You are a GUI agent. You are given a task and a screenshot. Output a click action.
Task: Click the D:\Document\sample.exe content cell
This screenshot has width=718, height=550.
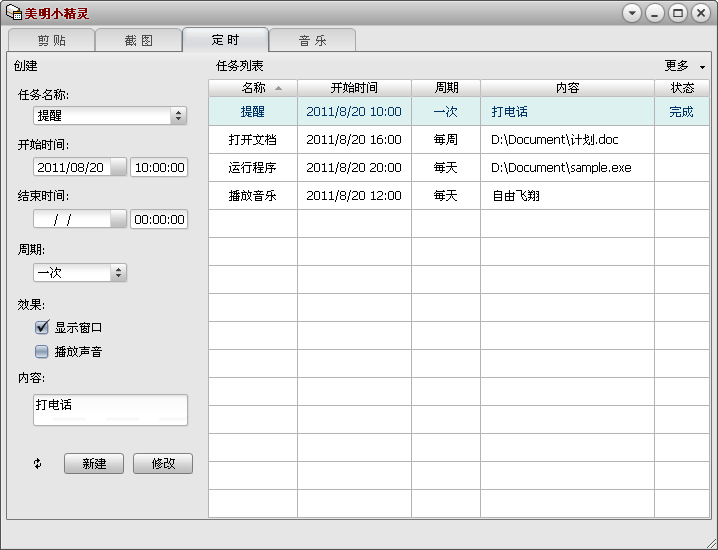567,167
